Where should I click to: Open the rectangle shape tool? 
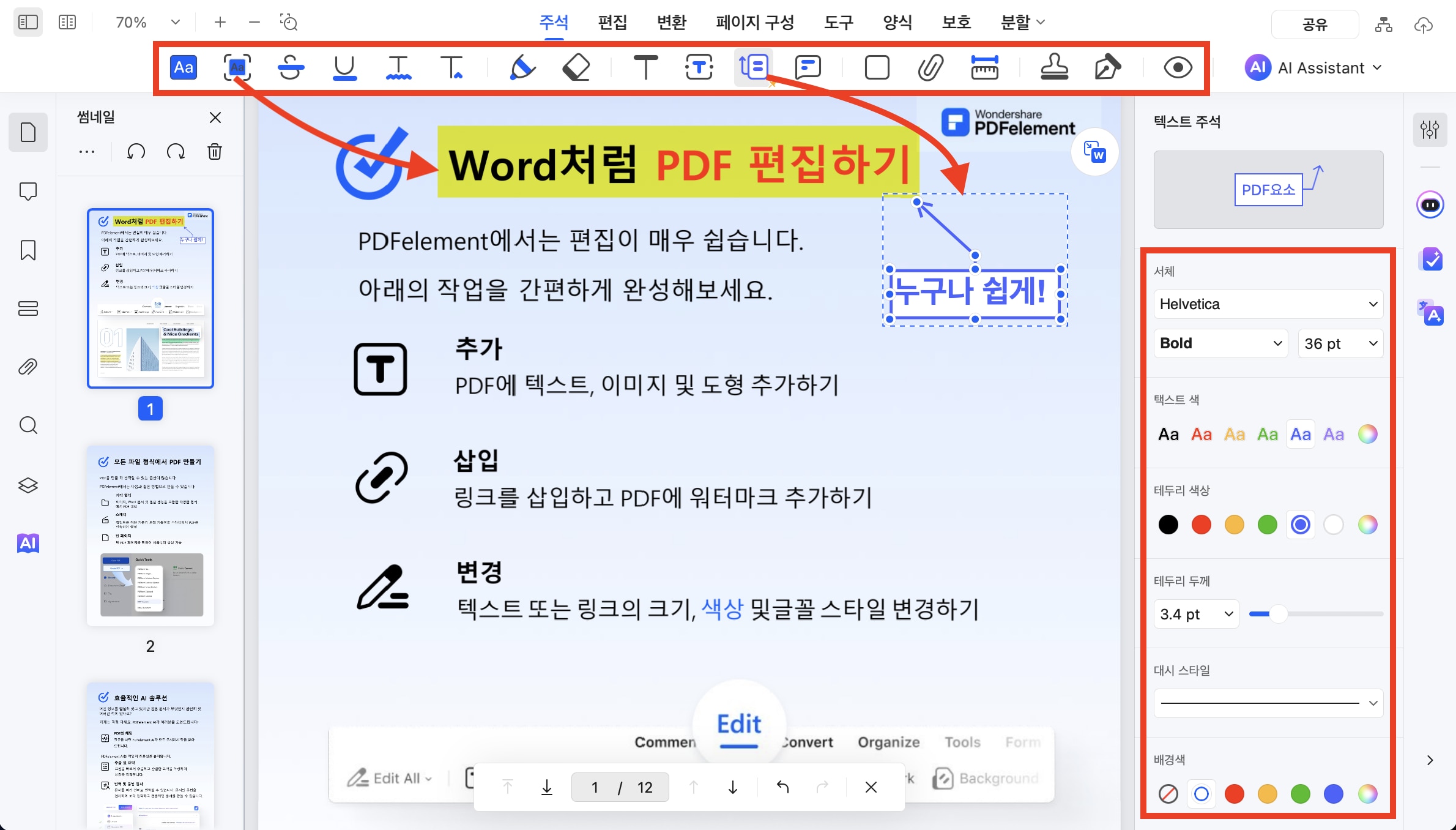click(x=877, y=67)
